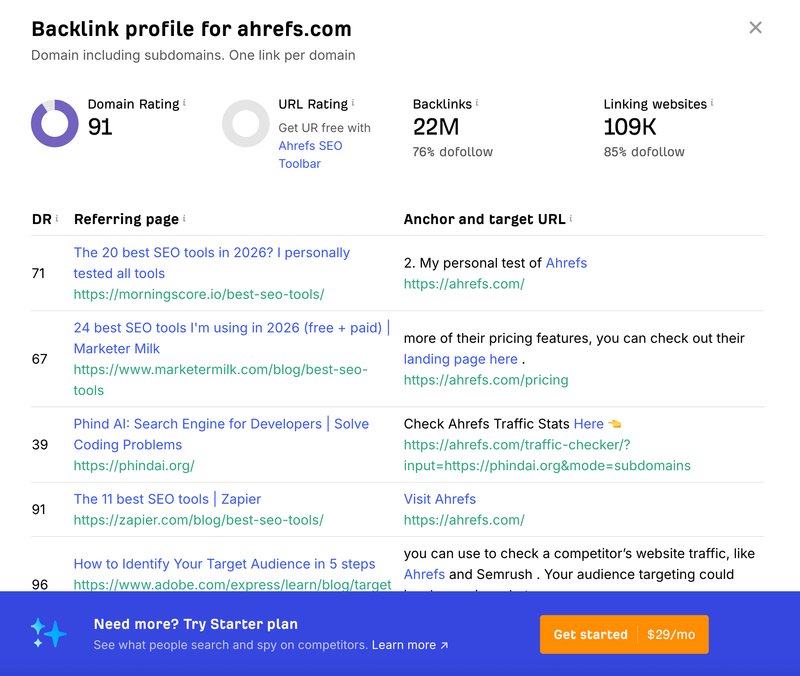Screen dimensions: 800x676
Task: Click Learn more in the Starter plan banner
Action: point(410,645)
